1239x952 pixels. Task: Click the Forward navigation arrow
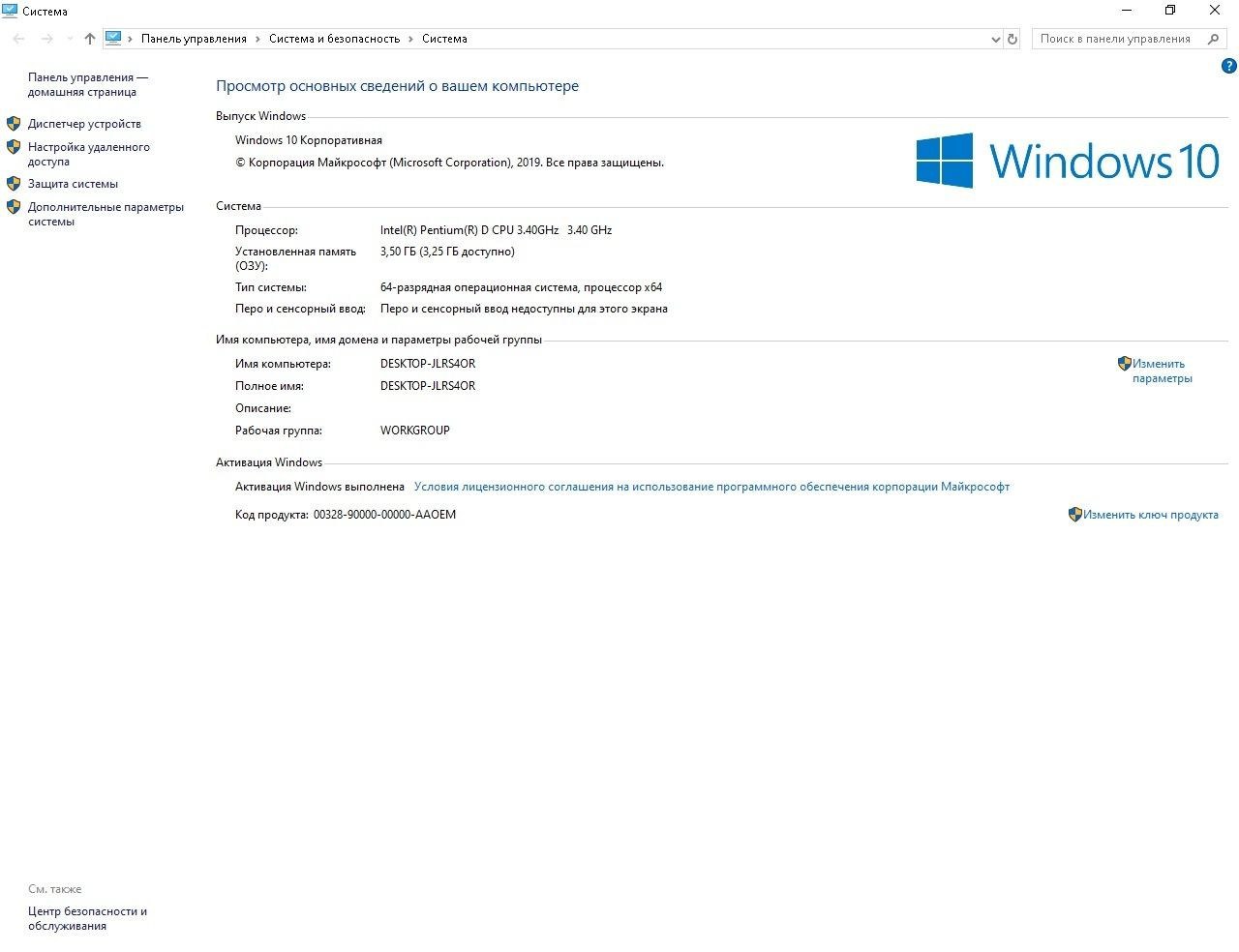point(46,39)
